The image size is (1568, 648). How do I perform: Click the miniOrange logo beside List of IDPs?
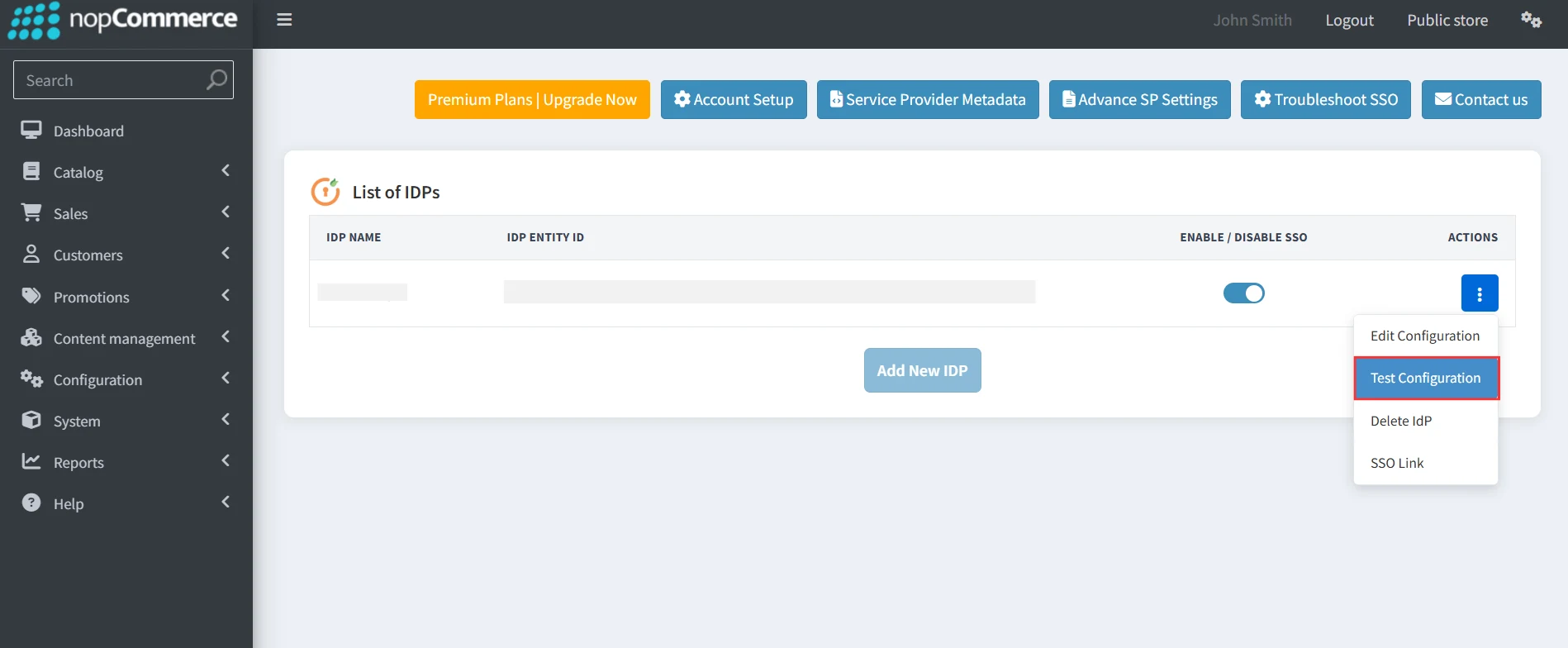[325, 191]
